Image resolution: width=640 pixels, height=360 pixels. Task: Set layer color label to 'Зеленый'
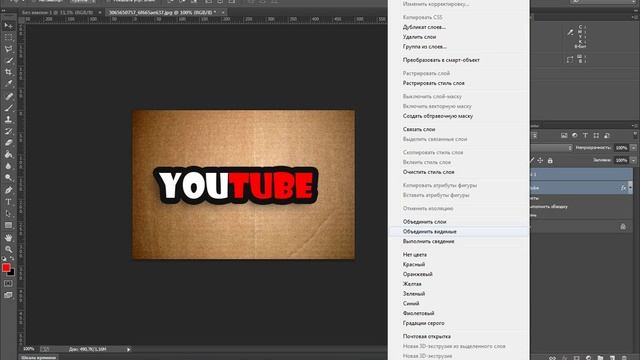coord(413,294)
